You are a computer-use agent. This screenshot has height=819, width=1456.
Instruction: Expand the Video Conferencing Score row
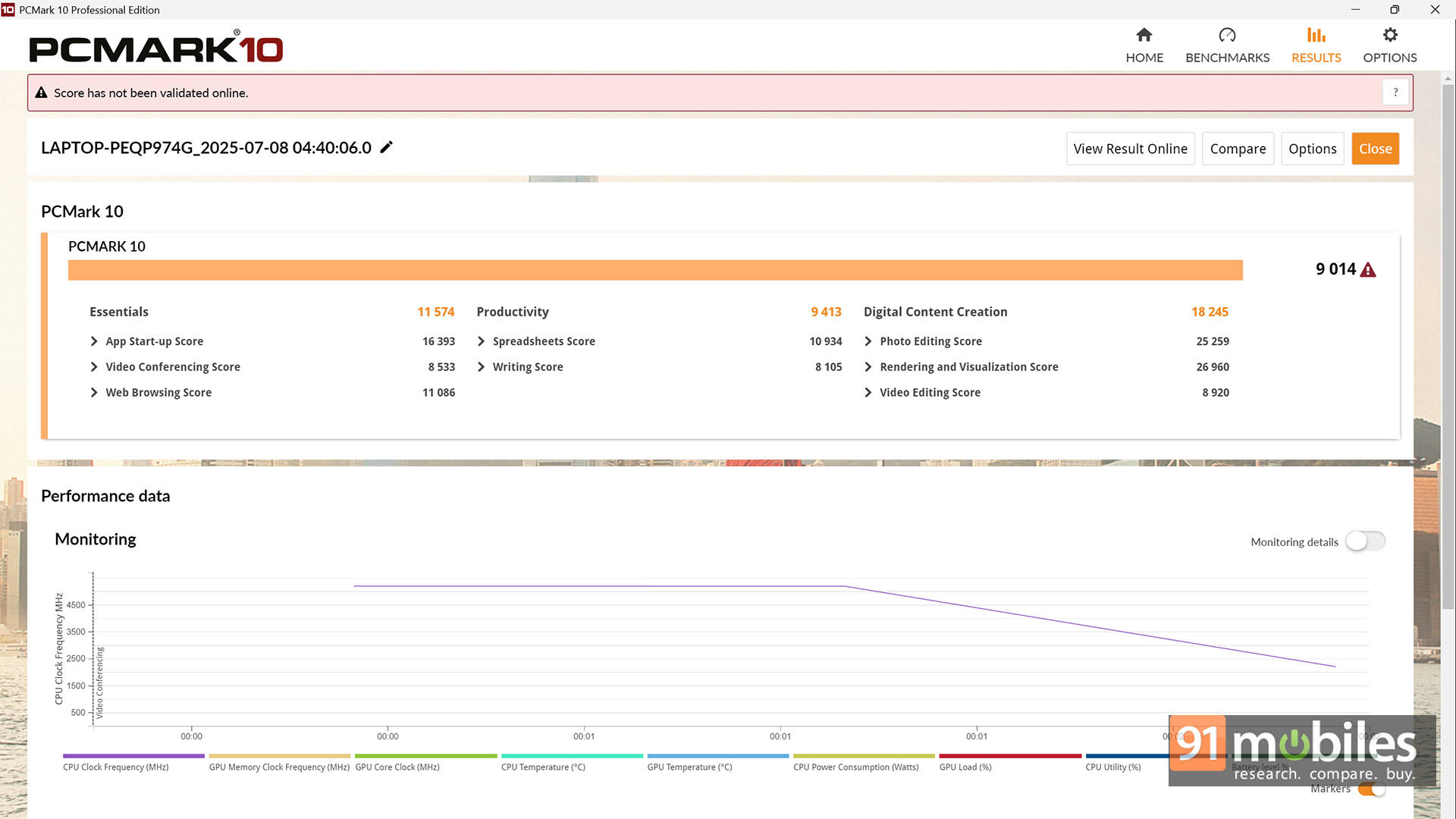coord(94,367)
